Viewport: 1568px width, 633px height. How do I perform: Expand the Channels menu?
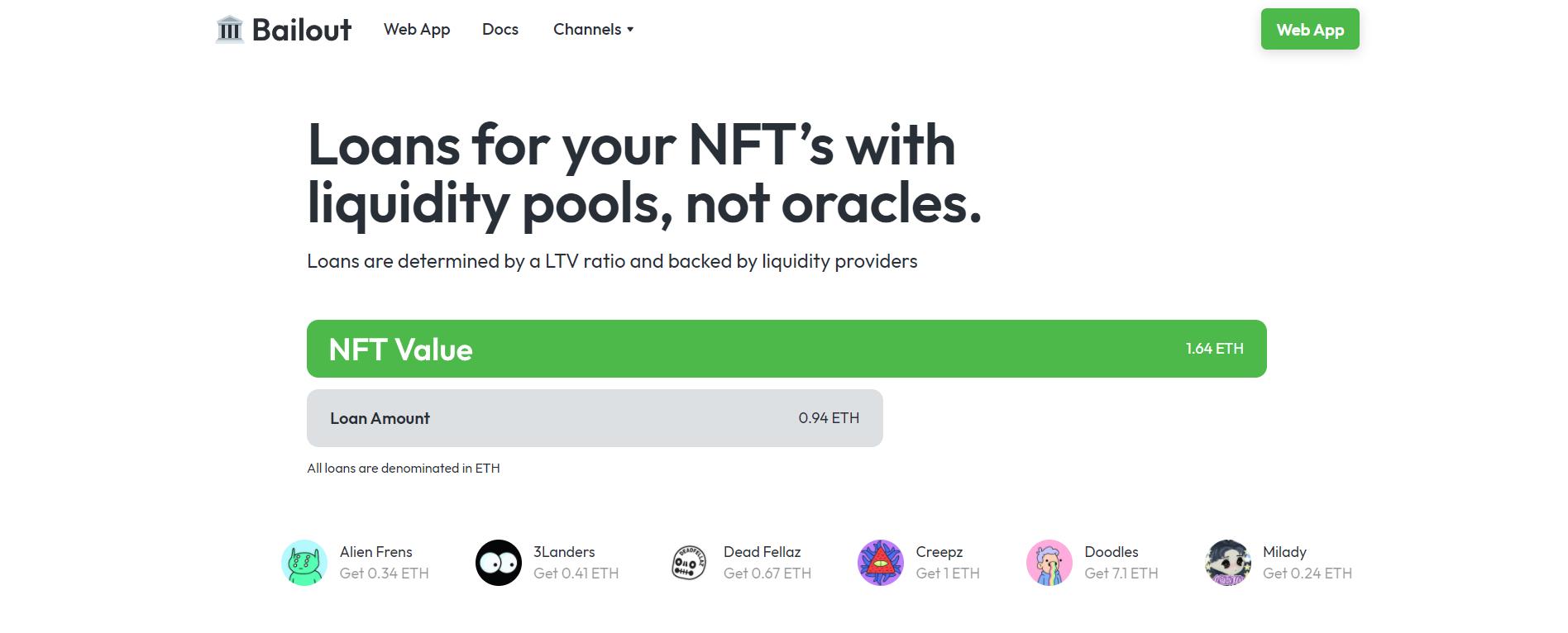click(587, 30)
